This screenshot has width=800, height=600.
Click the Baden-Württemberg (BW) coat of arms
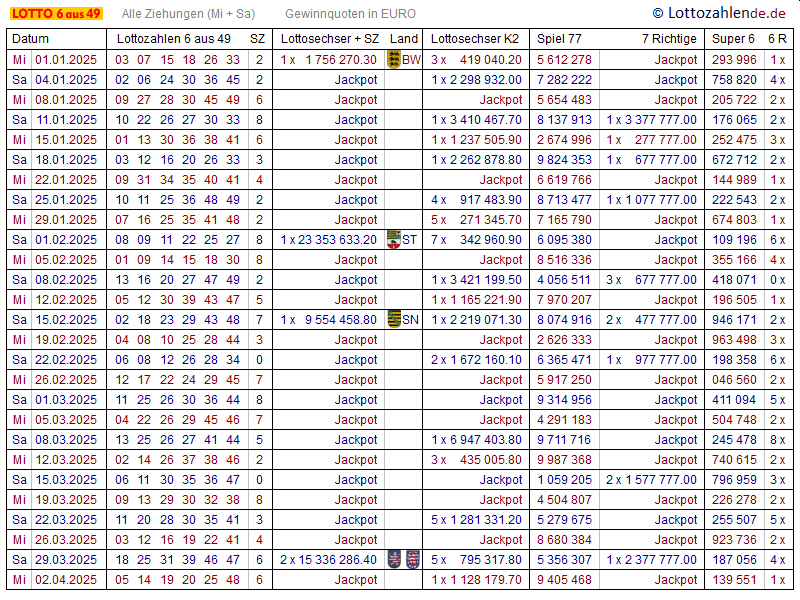(x=393, y=60)
